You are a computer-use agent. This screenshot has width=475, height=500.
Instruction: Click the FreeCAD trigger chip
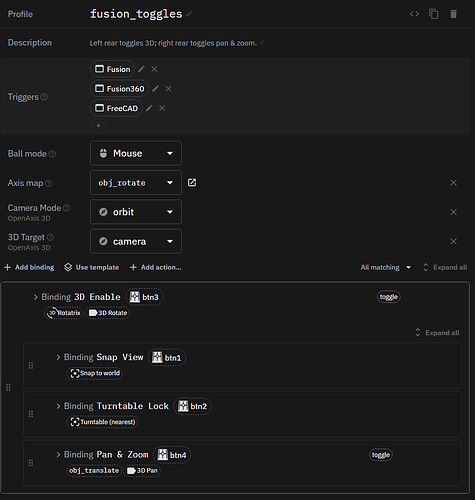click(116, 108)
